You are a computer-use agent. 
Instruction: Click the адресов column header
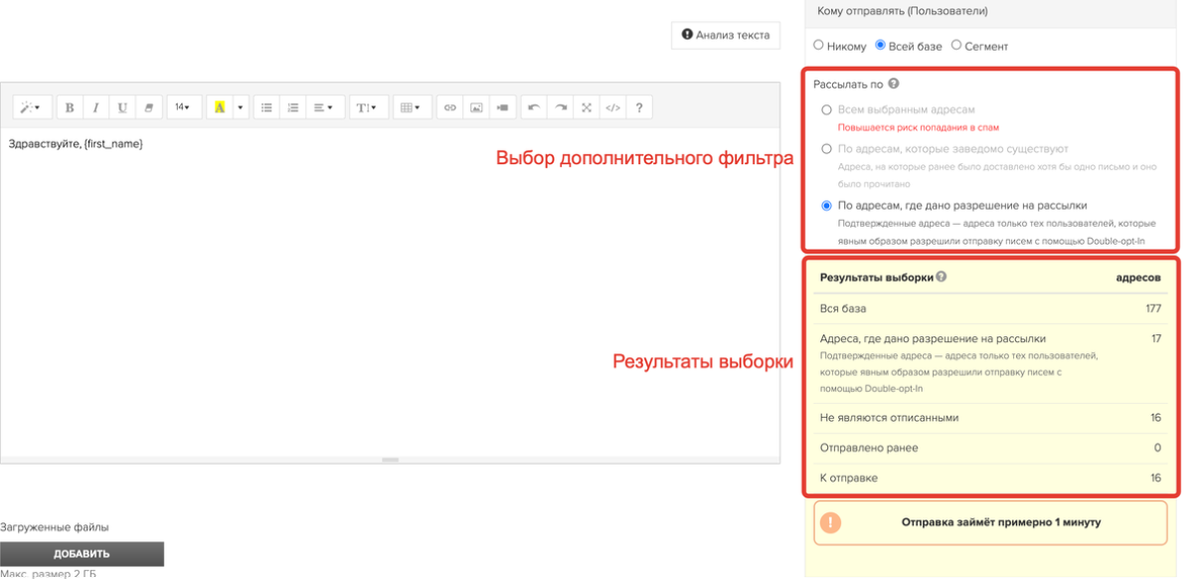click(1138, 278)
